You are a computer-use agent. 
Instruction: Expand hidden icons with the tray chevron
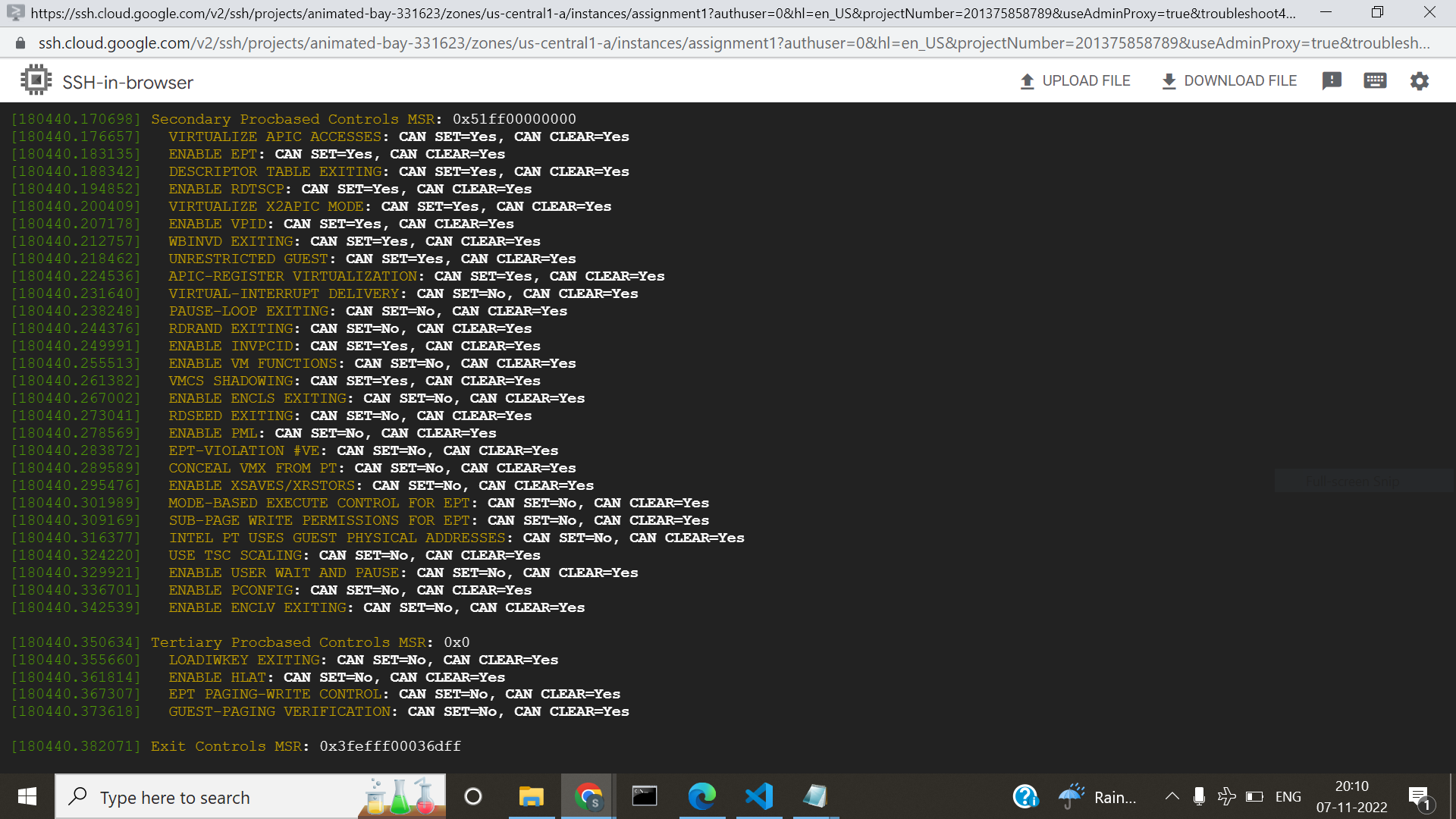click(x=1171, y=796)
